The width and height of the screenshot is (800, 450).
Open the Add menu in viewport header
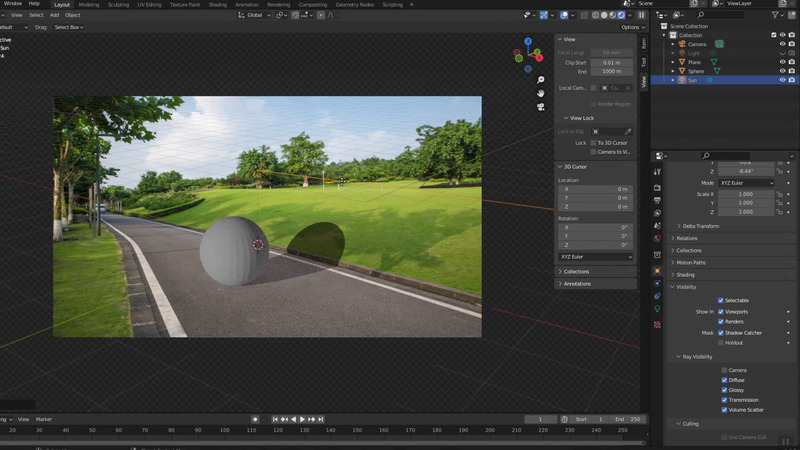click(x=54, y=15)
